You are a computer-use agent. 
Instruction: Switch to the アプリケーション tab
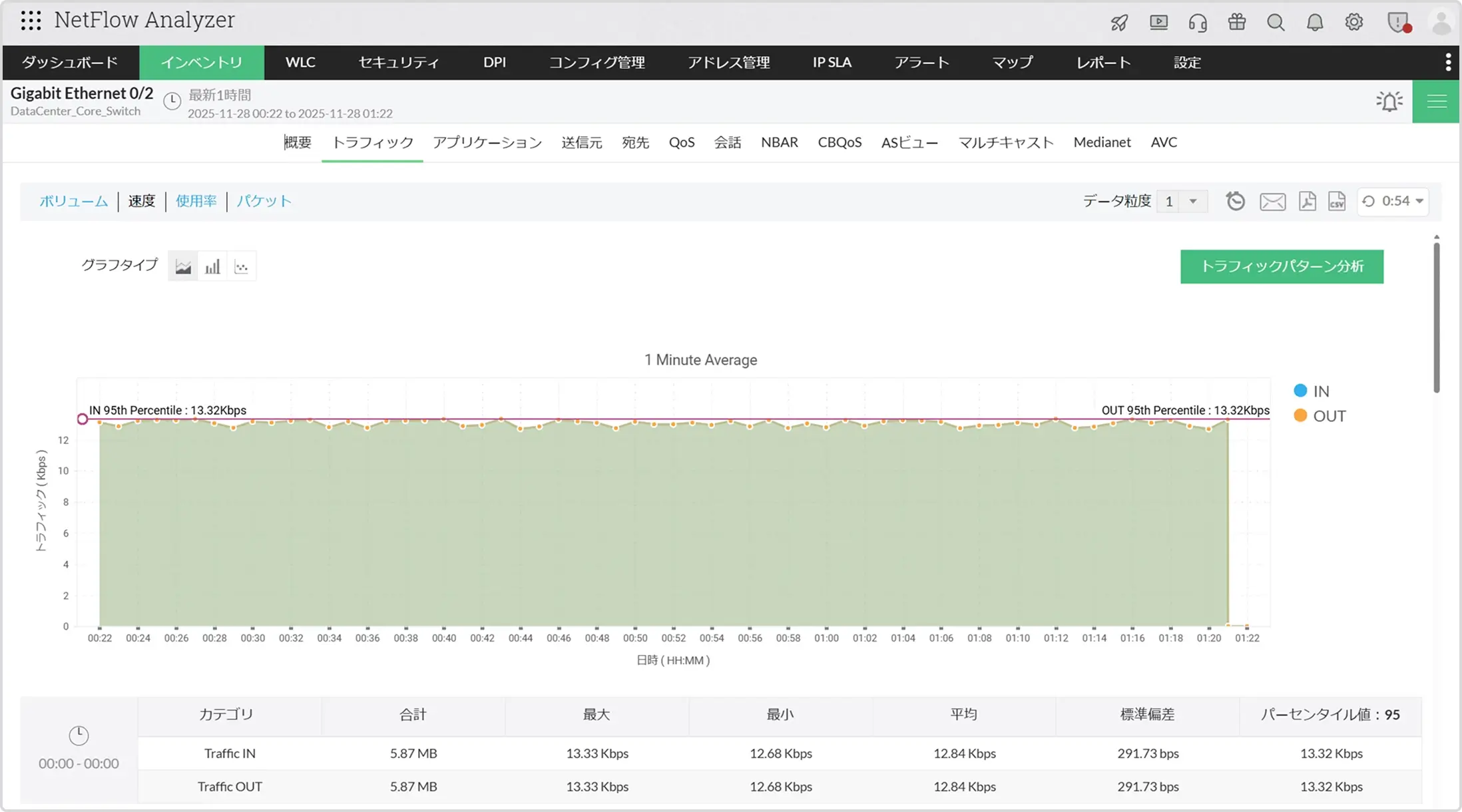click(487, 142)
